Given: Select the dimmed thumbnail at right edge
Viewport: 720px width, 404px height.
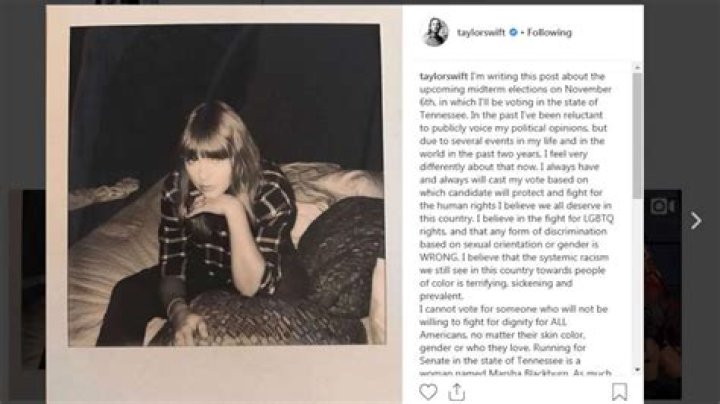Looking at the screenshot, I should pos(663,294).
